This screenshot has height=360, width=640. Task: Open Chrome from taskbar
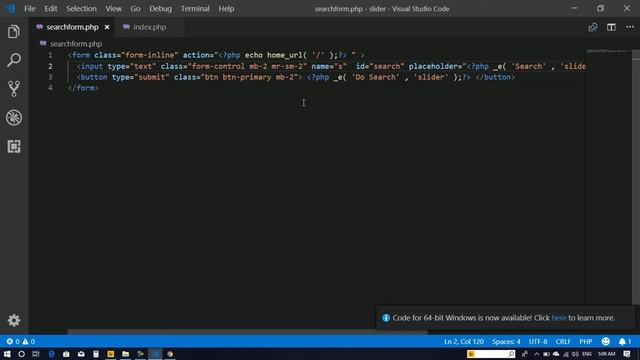tap(170, 354)
